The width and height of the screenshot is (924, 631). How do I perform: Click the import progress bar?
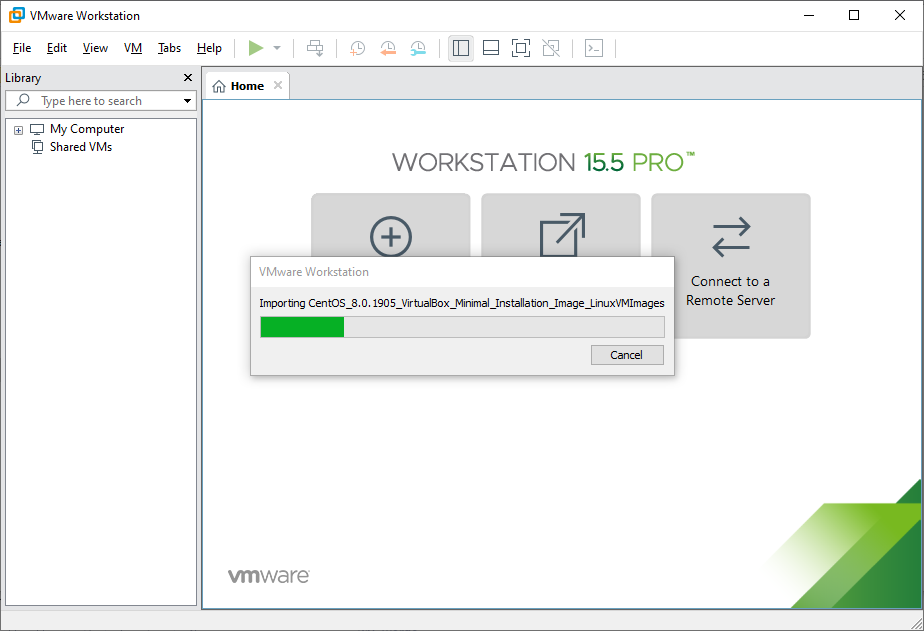[x=462, y=327]
